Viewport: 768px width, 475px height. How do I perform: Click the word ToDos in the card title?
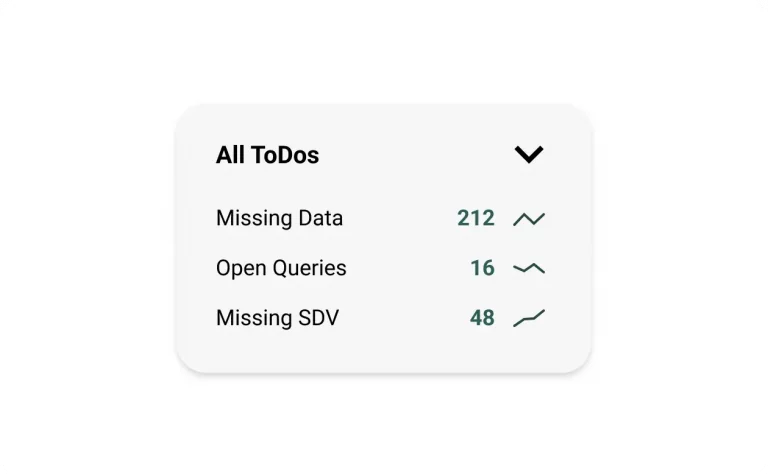coord(285,155)
